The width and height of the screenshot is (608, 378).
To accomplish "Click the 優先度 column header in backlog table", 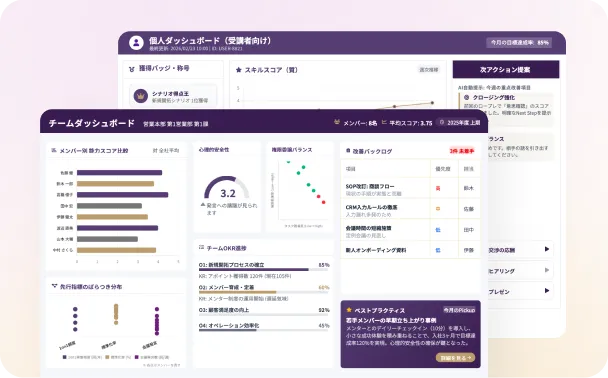I will 443,169.
